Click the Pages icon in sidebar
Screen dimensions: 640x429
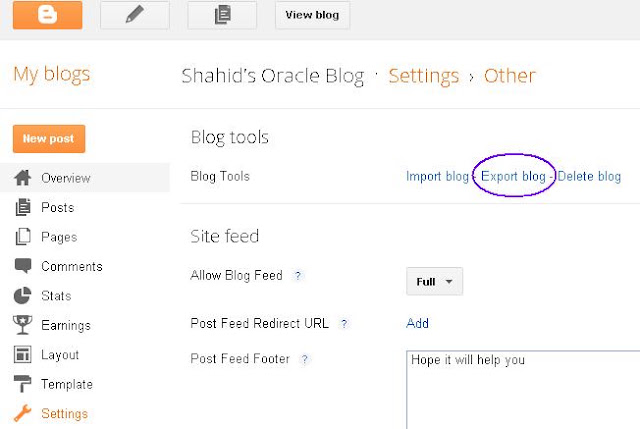[x=23, y=236]
